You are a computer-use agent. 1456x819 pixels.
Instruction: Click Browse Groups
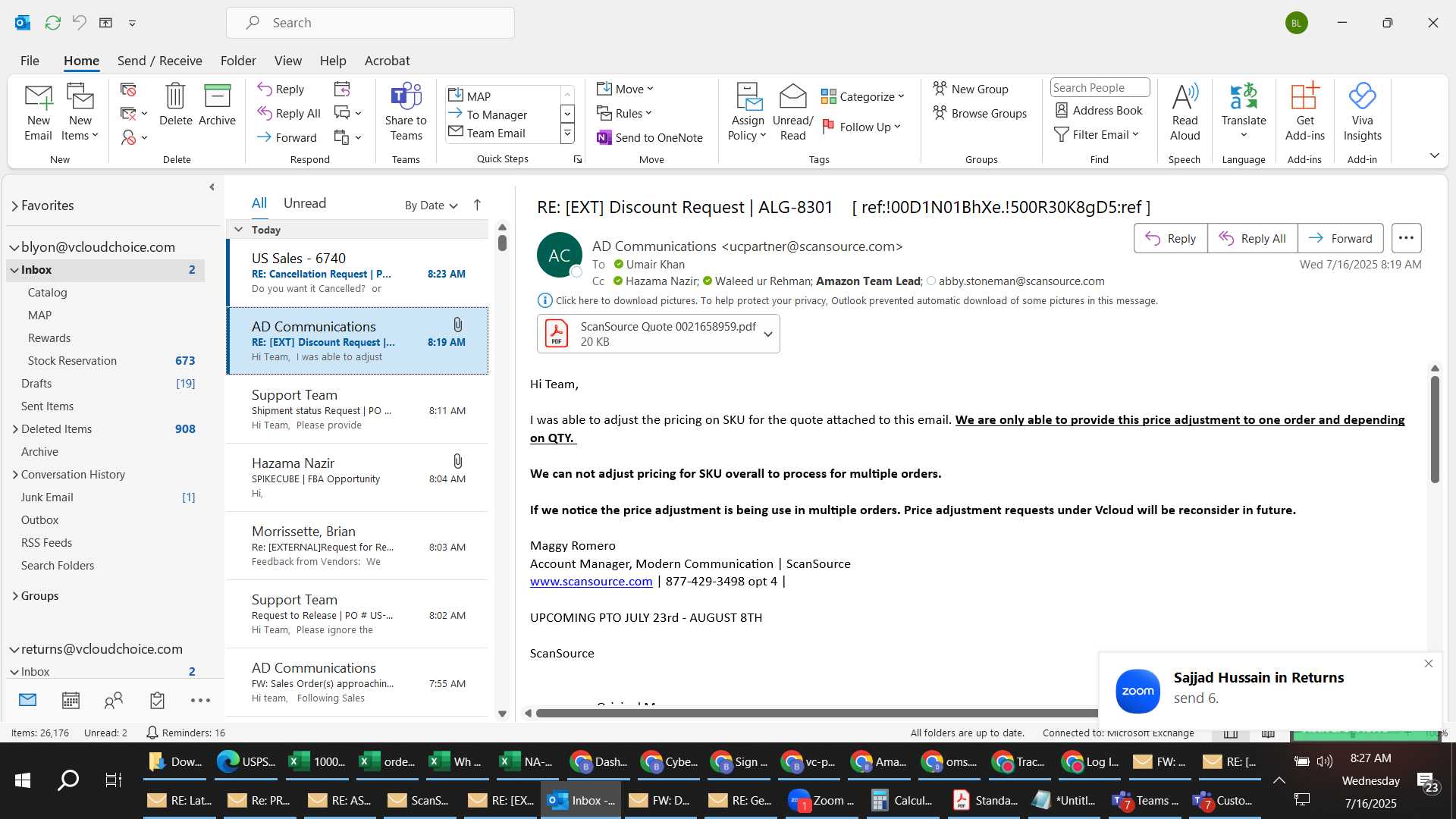coord(980,113)
